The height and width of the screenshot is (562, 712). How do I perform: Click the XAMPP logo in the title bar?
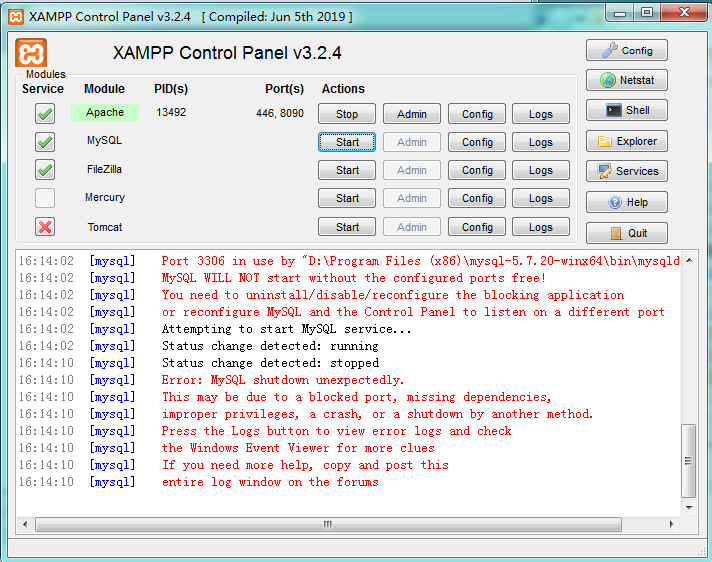click(x=16, y=17)
